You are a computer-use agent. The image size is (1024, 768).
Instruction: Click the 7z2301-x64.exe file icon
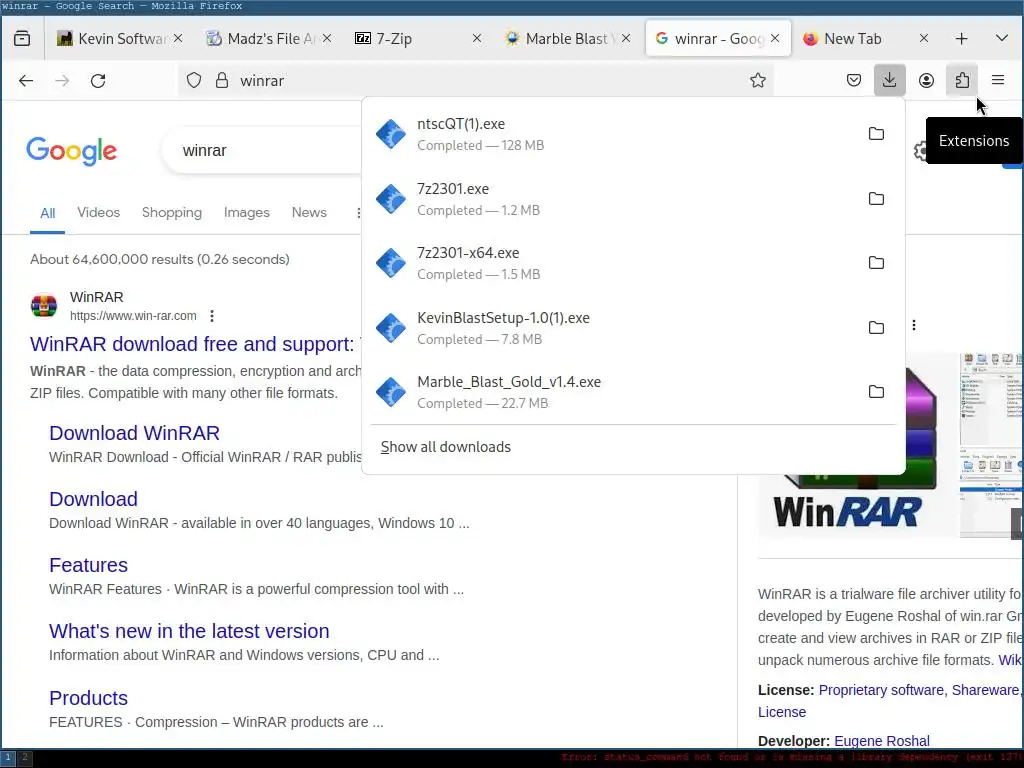[391, 263]
